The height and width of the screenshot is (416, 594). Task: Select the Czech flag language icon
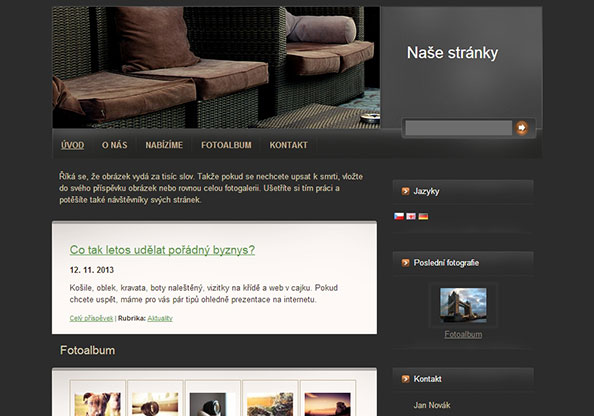tap(399, 216)
